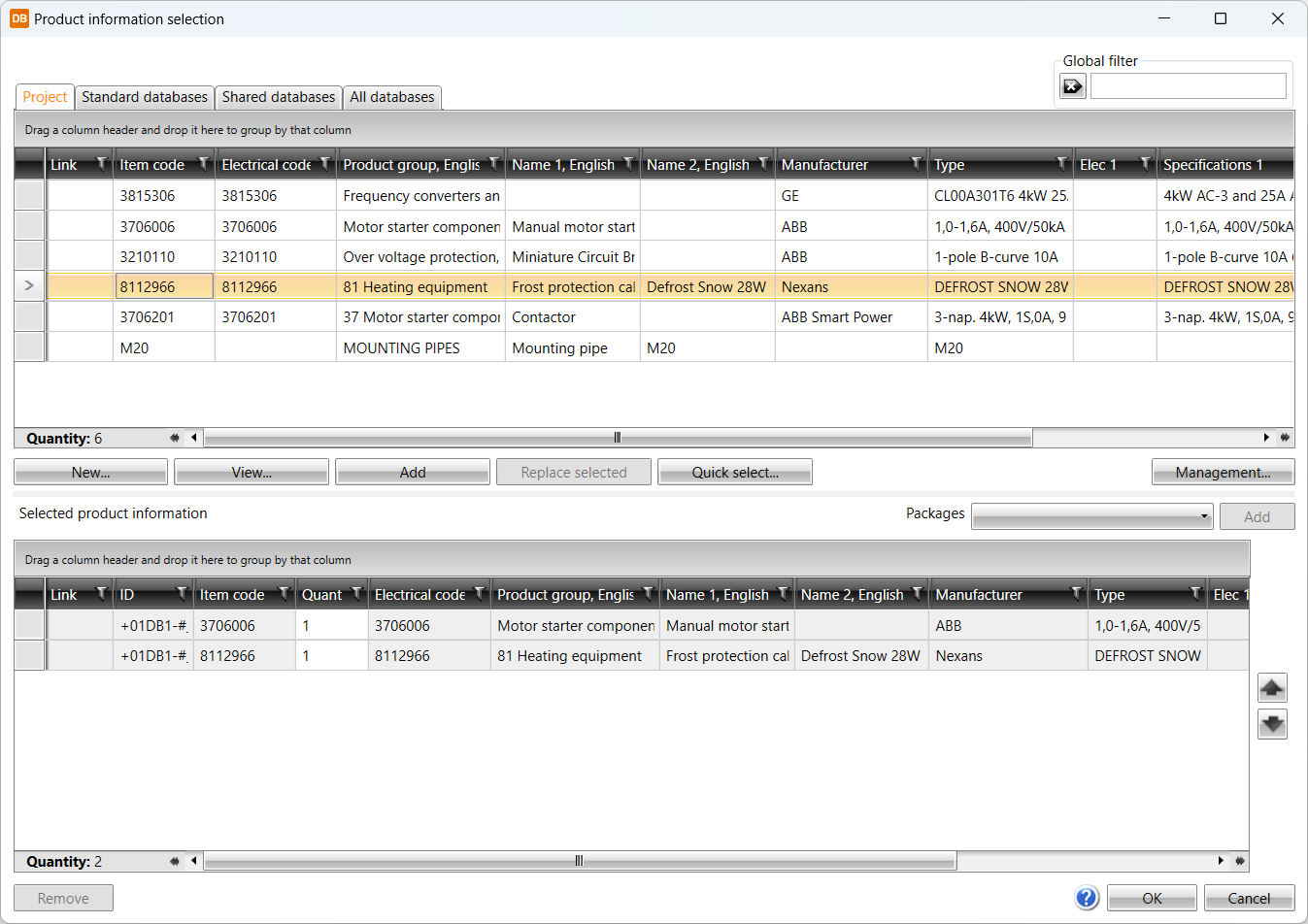The height and width of the screenshot is (924, 1308).
Task: Click into the Global filter text field
Action: click(x=1188, y=86)
